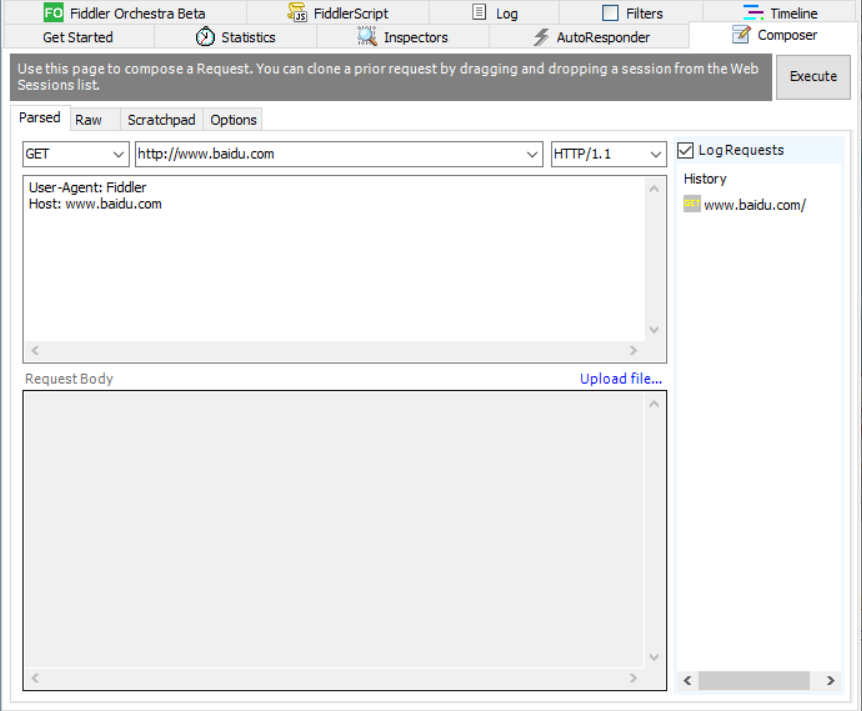The height and width of the screenshot is (711, 862).
Task: Click the headers box scroll up arrow
Action: click(654, 189)
